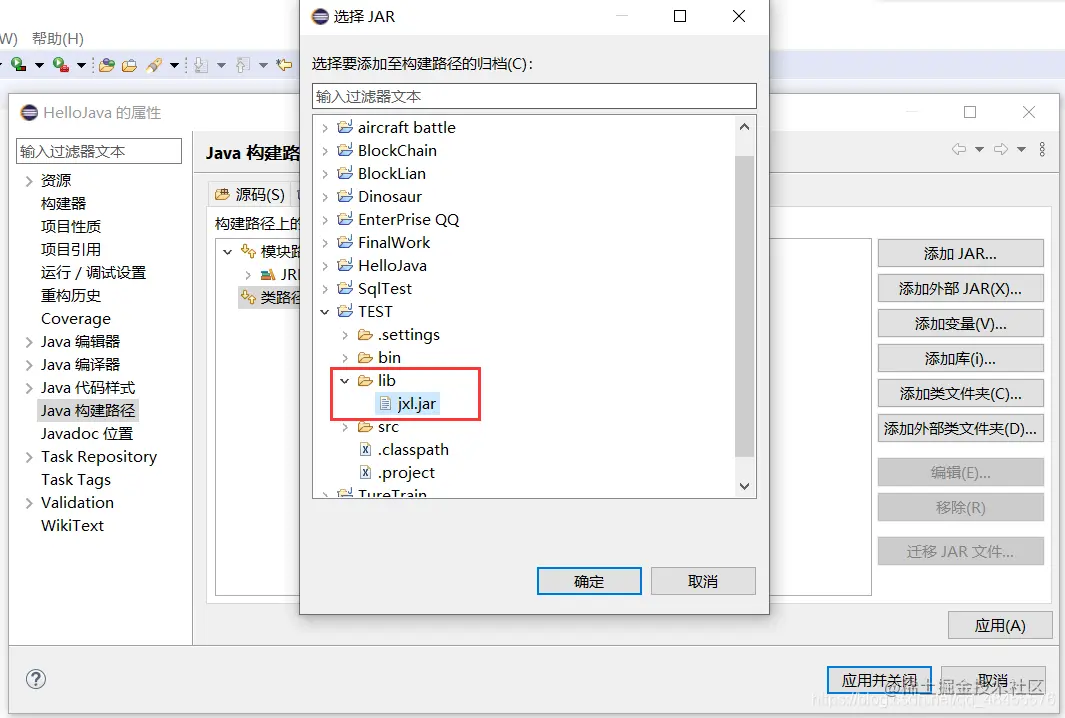The image size is (1065, 718).
Task: Click the HelloJava project folder icon
Action: (x=345, y=265)
